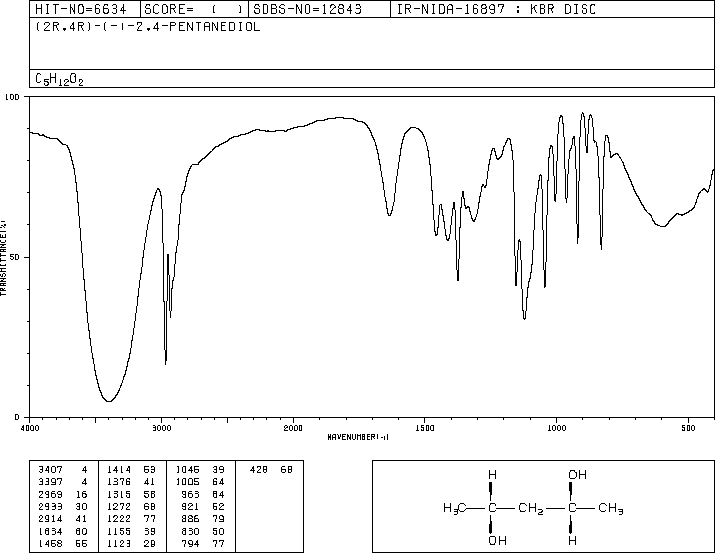Image resolution: width=715 pixels, height=553 pixels.
Task: Select peak table entry 428
Action: click(259, 470)
